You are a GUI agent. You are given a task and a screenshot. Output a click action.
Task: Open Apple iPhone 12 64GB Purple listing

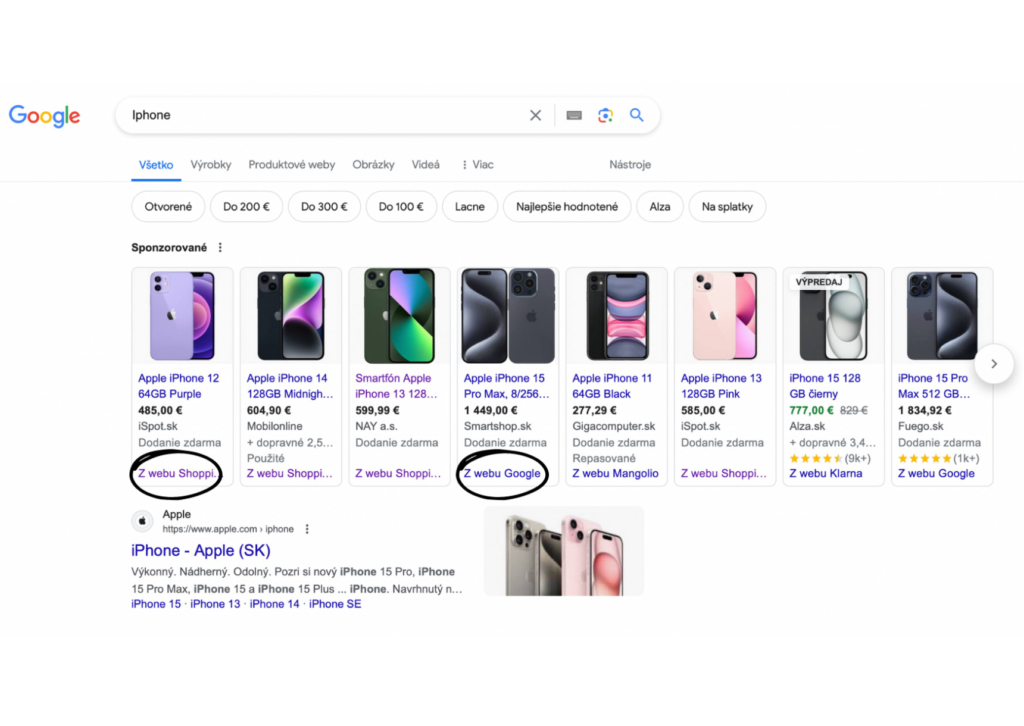(178, 385)
